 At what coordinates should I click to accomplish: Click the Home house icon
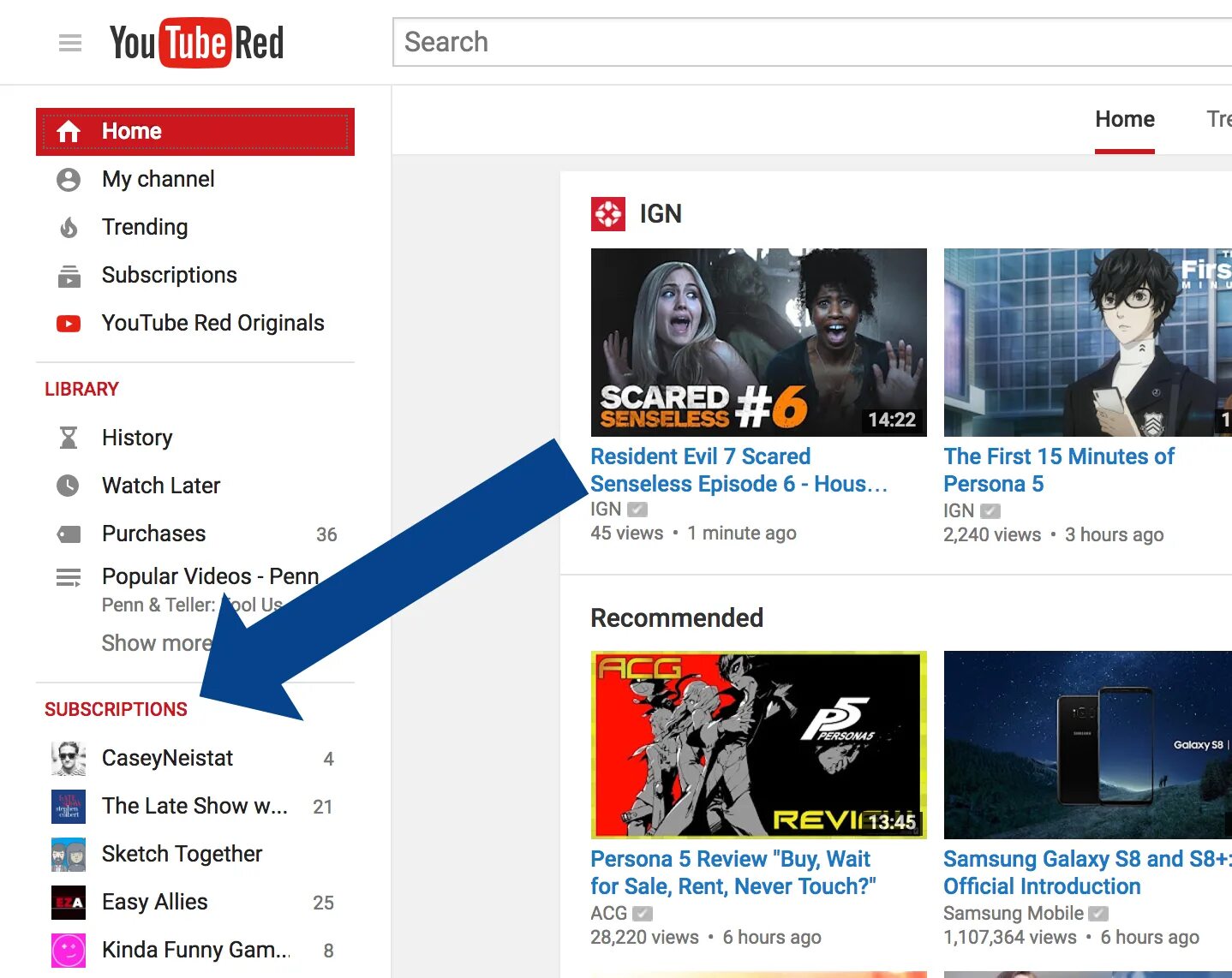(x=69, y=131)
